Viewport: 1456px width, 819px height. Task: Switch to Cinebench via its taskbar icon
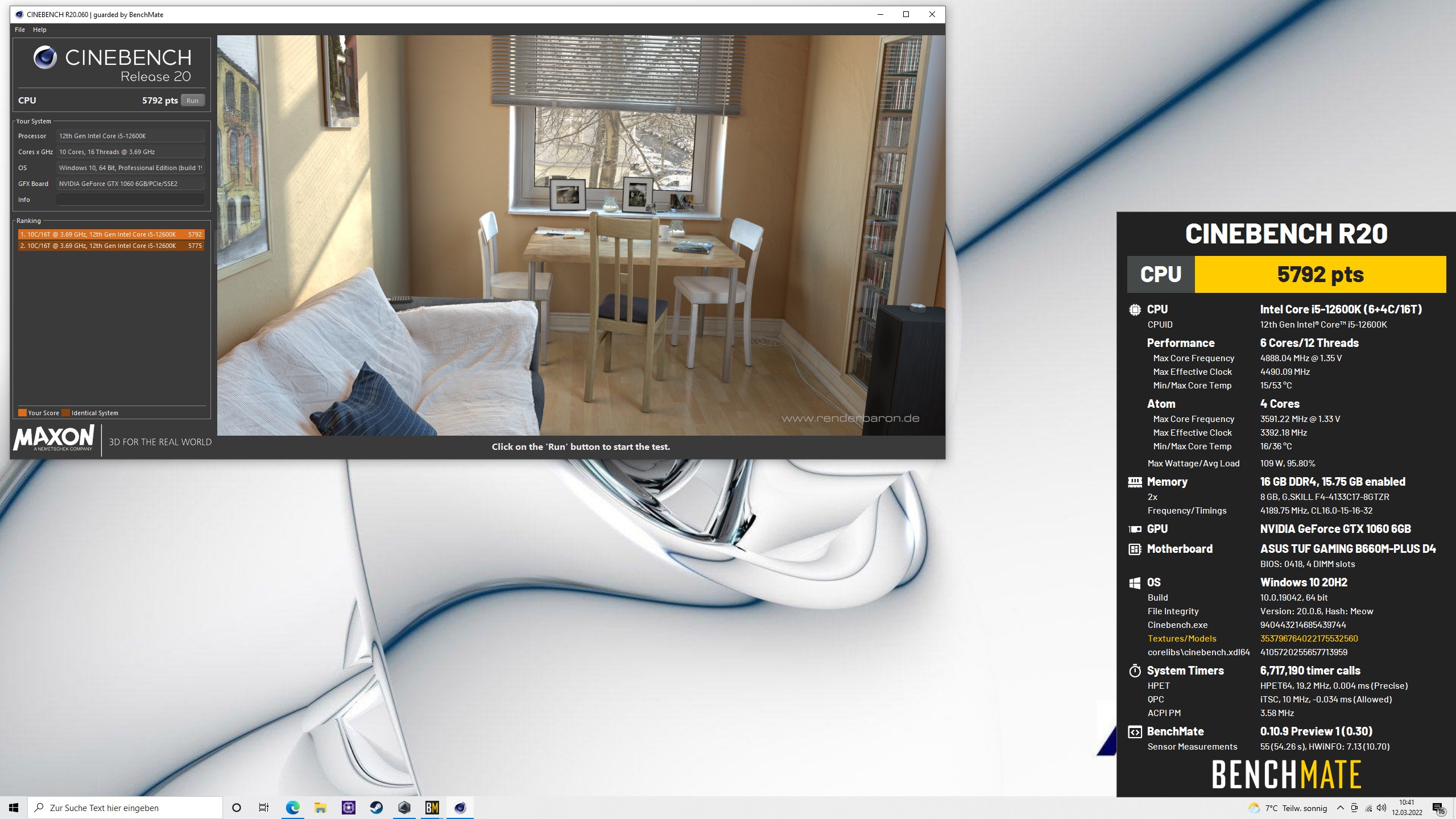coord(460,808)
